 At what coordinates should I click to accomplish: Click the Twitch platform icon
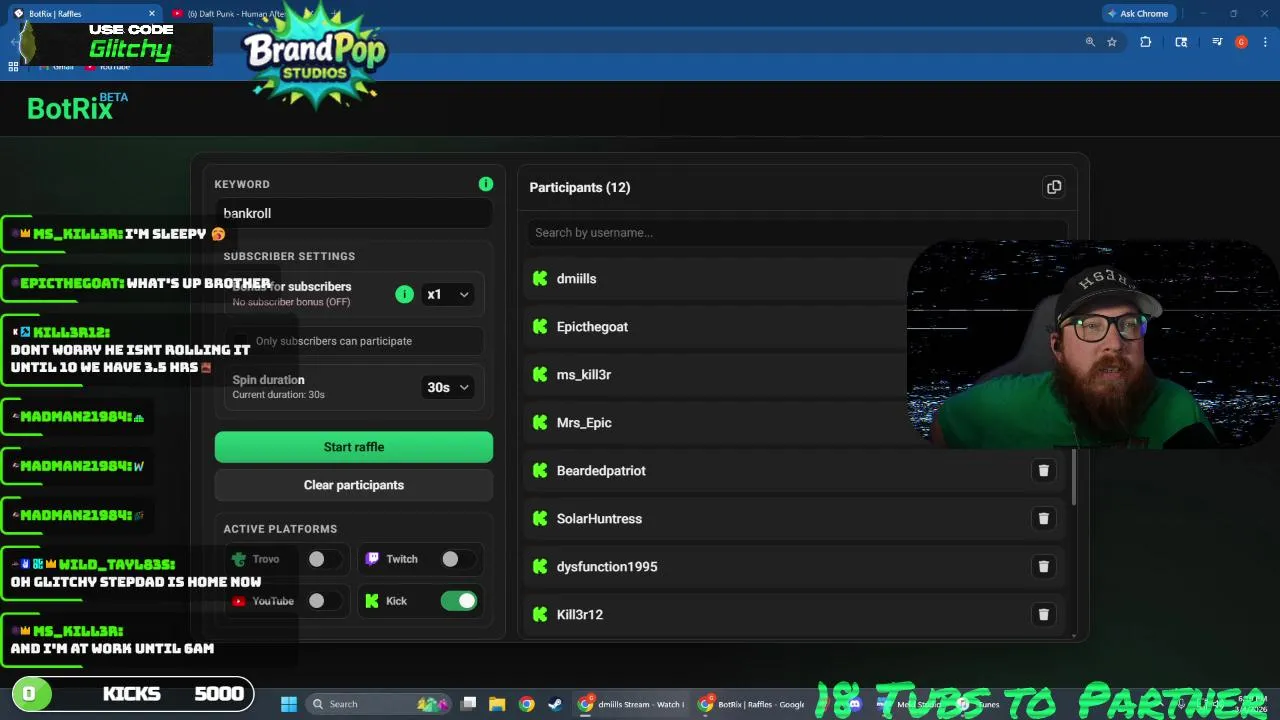tap(372, 559)
